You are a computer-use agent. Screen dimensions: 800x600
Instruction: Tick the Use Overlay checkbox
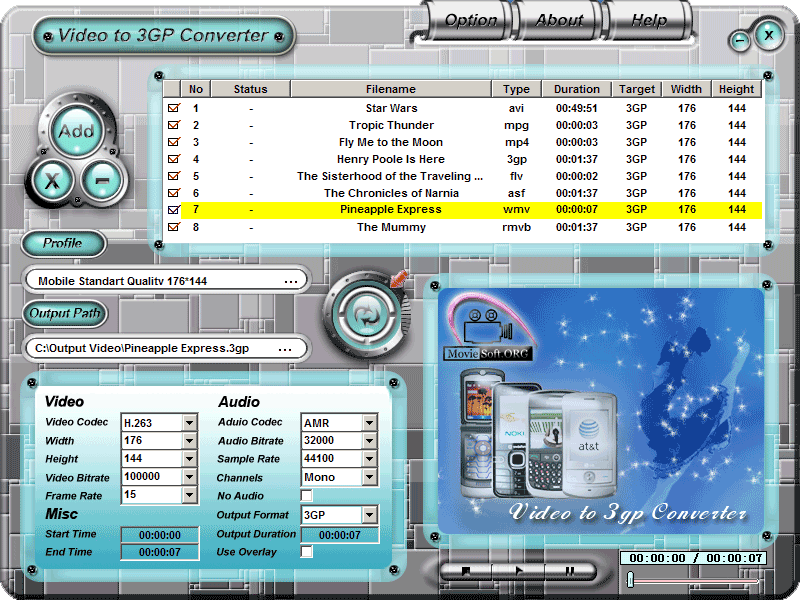pos(307,552)
